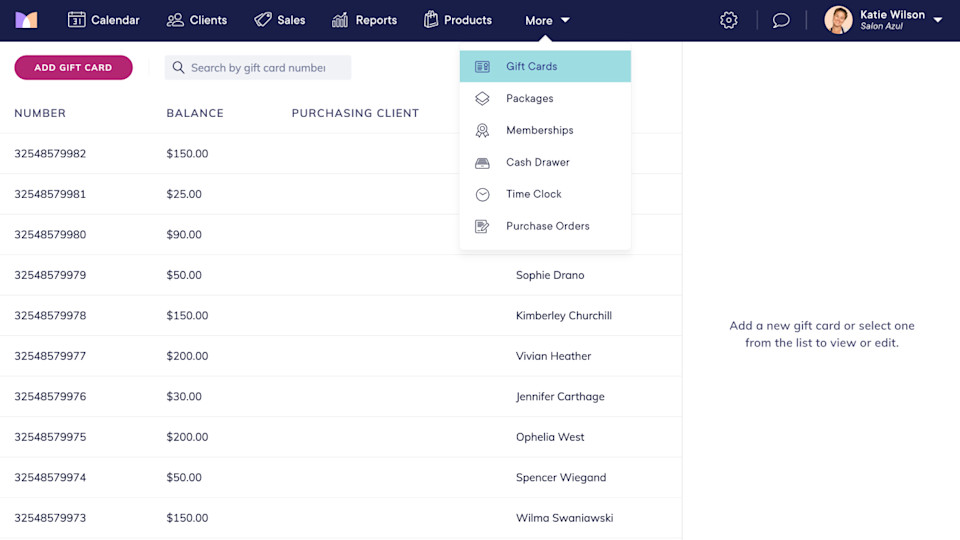Click the NUMBER column header

tap(40, 113)
